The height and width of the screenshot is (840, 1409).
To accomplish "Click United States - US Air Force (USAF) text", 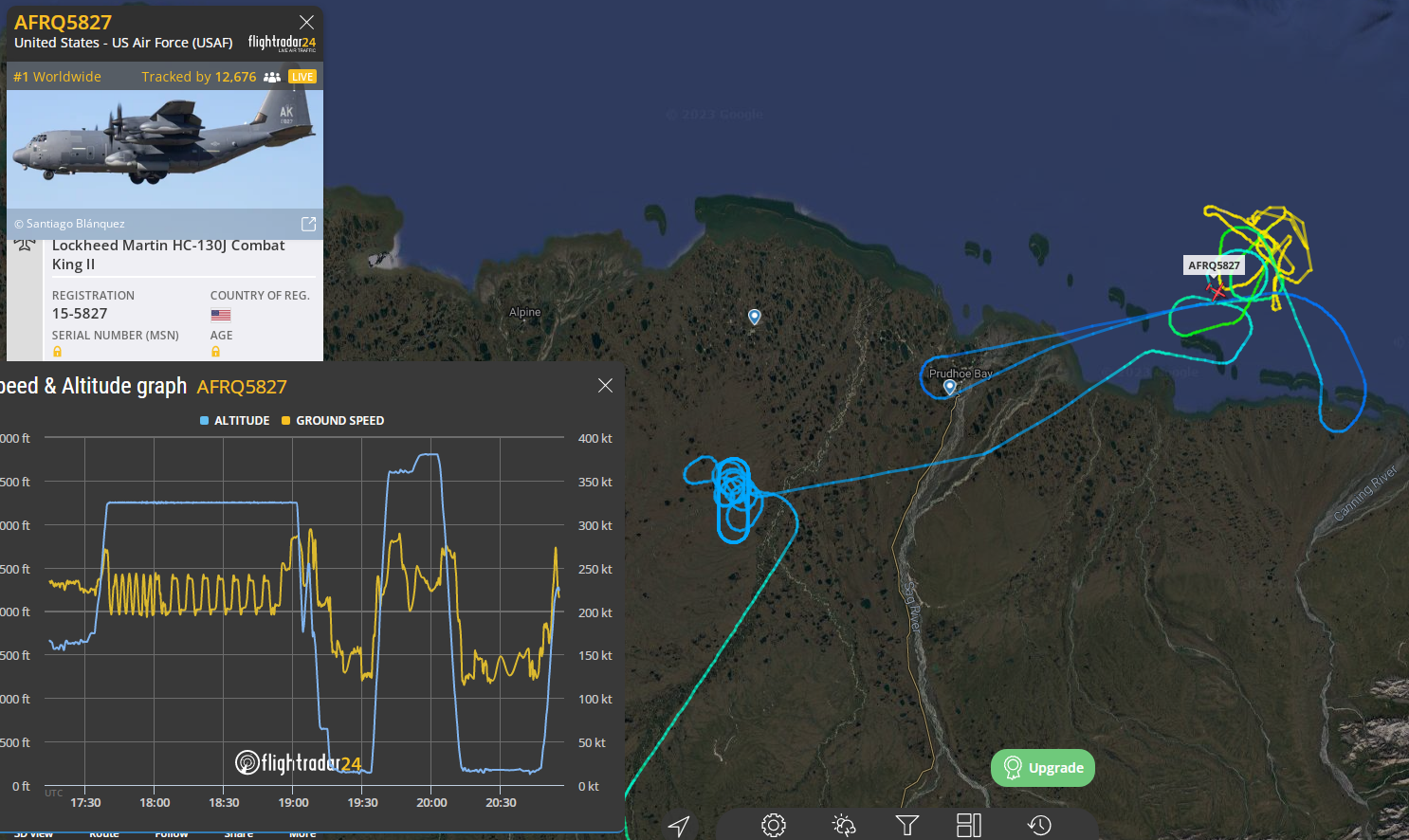I will [123, 43].
